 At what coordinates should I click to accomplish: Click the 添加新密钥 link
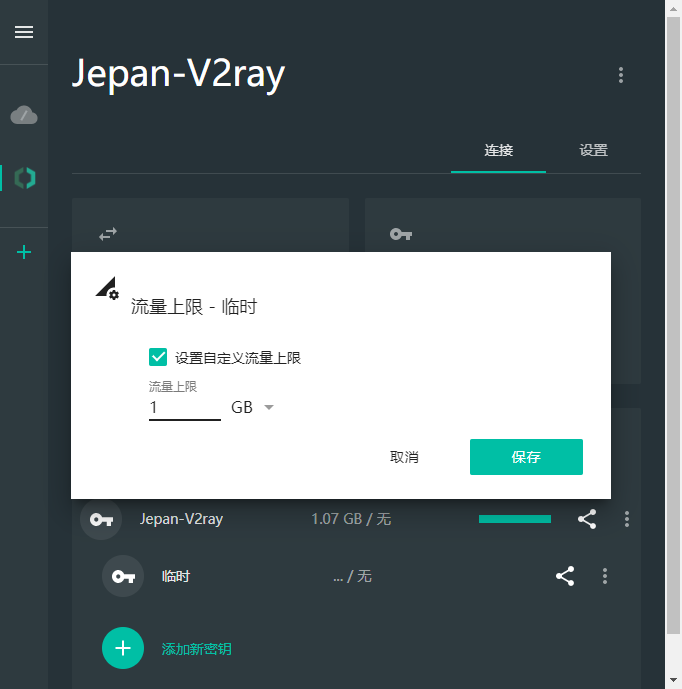[x=196, y=649]
